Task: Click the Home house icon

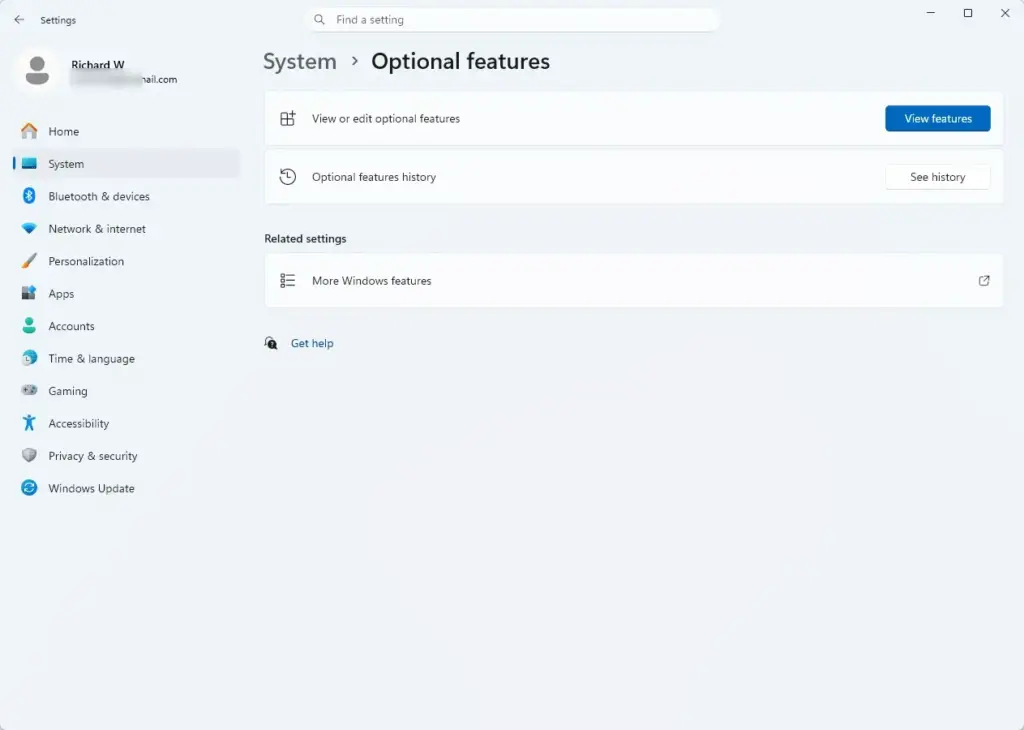Action: 29,131
